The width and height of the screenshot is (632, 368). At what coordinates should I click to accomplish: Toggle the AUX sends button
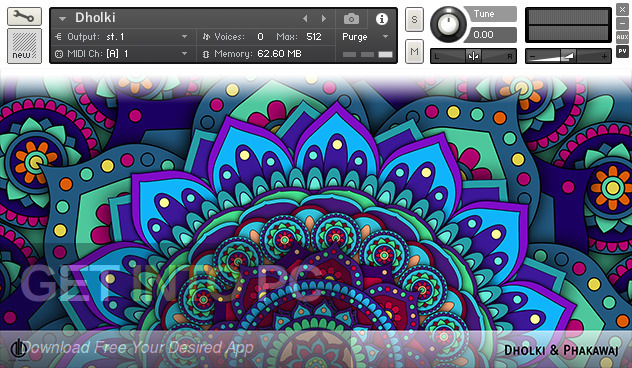[622, 37]
